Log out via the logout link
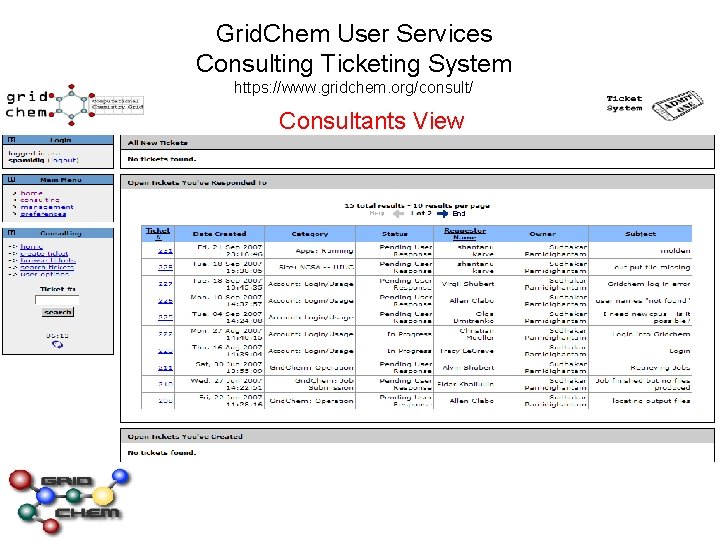The height and width of the screenshot is (540, 720). 63,160
